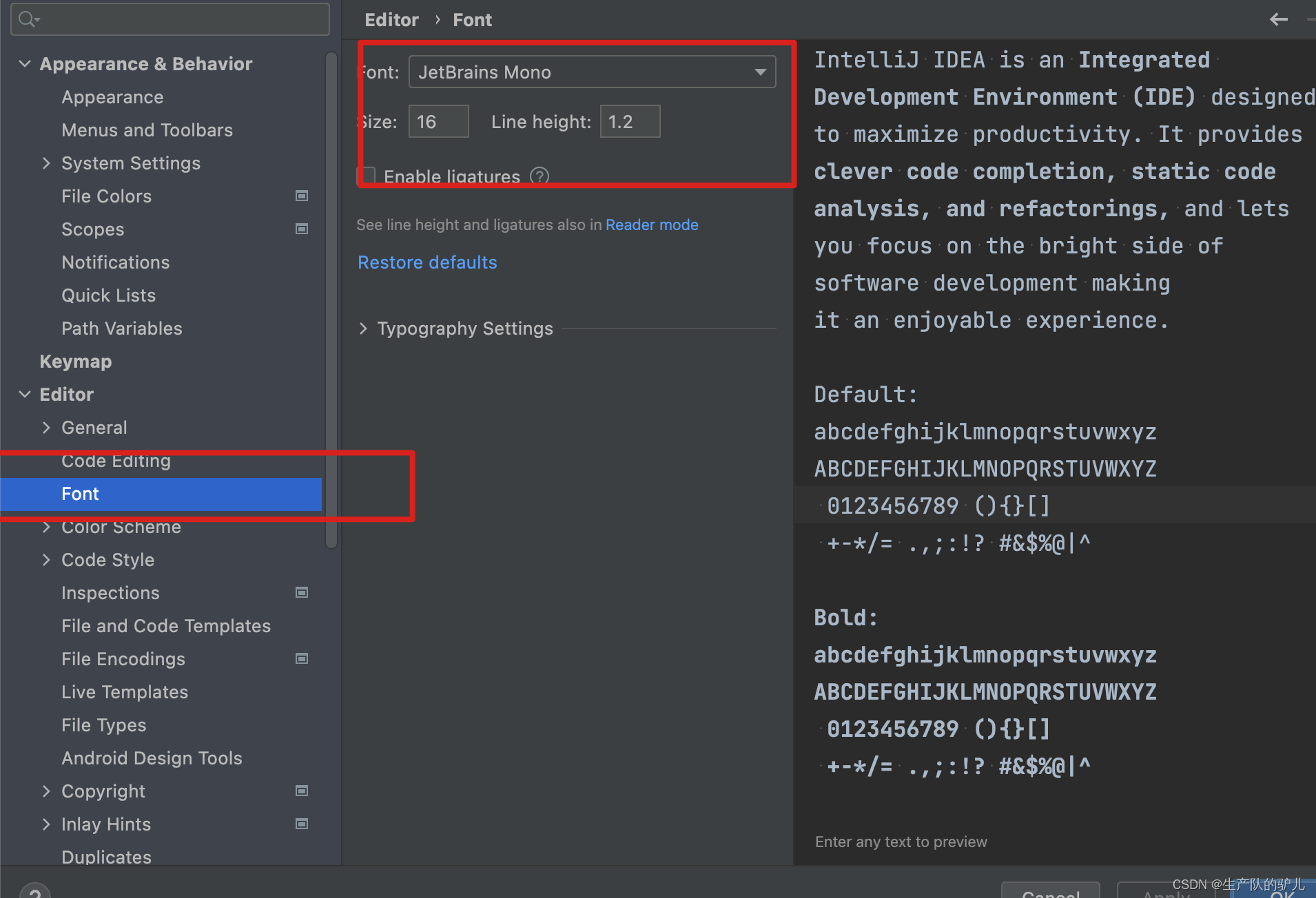Image resolution: width=1316 pixels, height=898 pixels.
Task: Open File Encodings settings
Action: tap(123, 659)
